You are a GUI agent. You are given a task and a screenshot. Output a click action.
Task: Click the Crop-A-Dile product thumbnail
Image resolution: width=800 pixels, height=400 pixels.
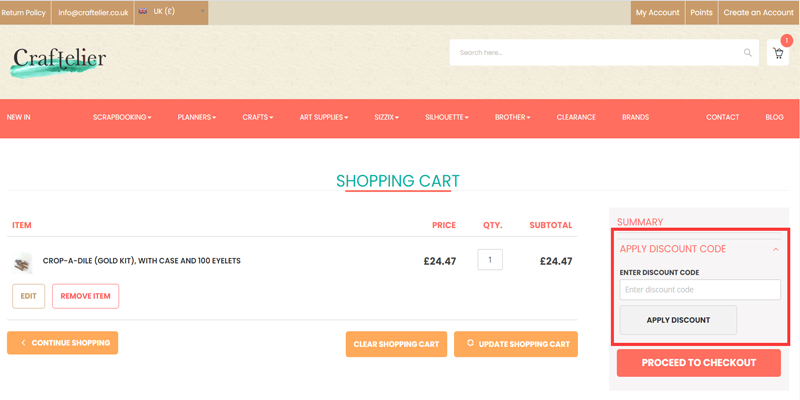coord(22,262)
